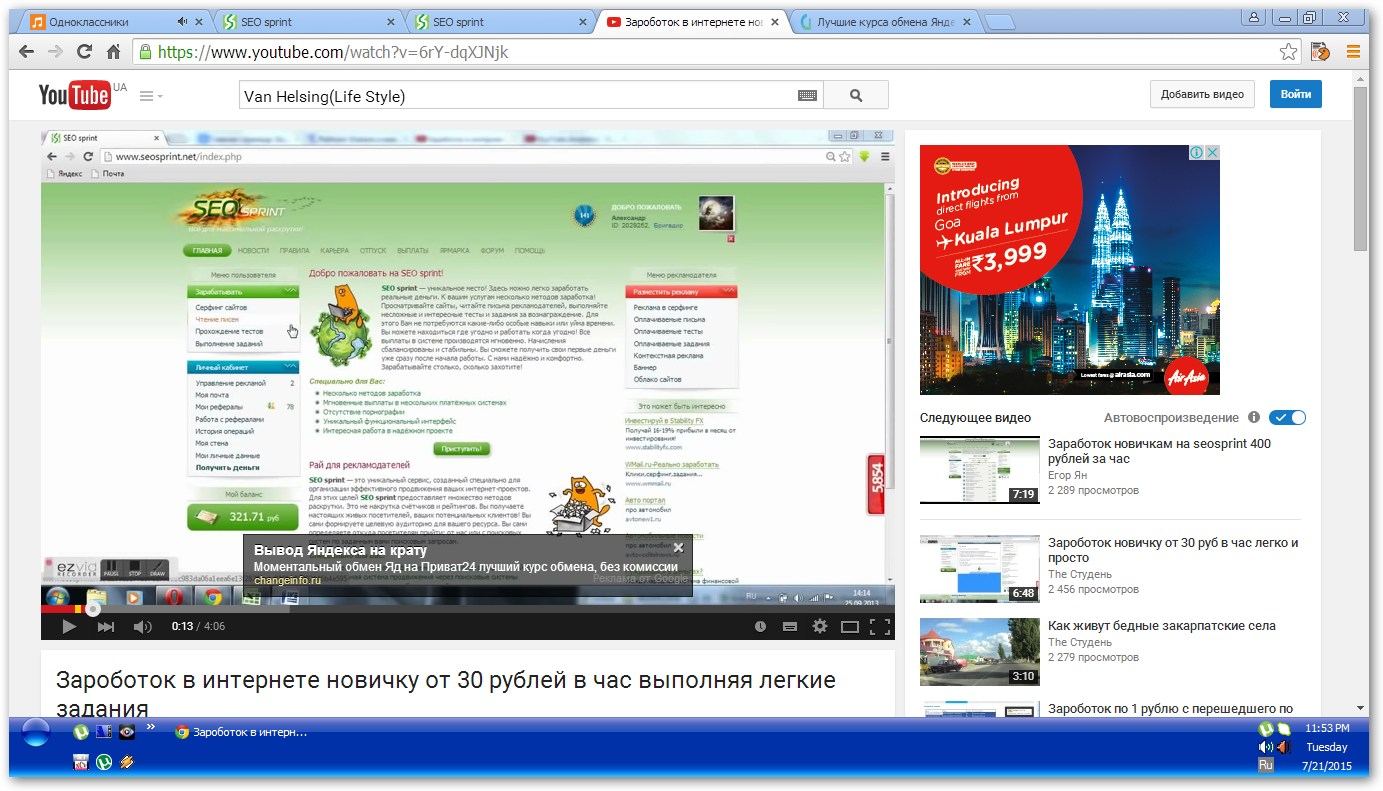
Task: Skip to the next video
Action: tap(106, 627)
